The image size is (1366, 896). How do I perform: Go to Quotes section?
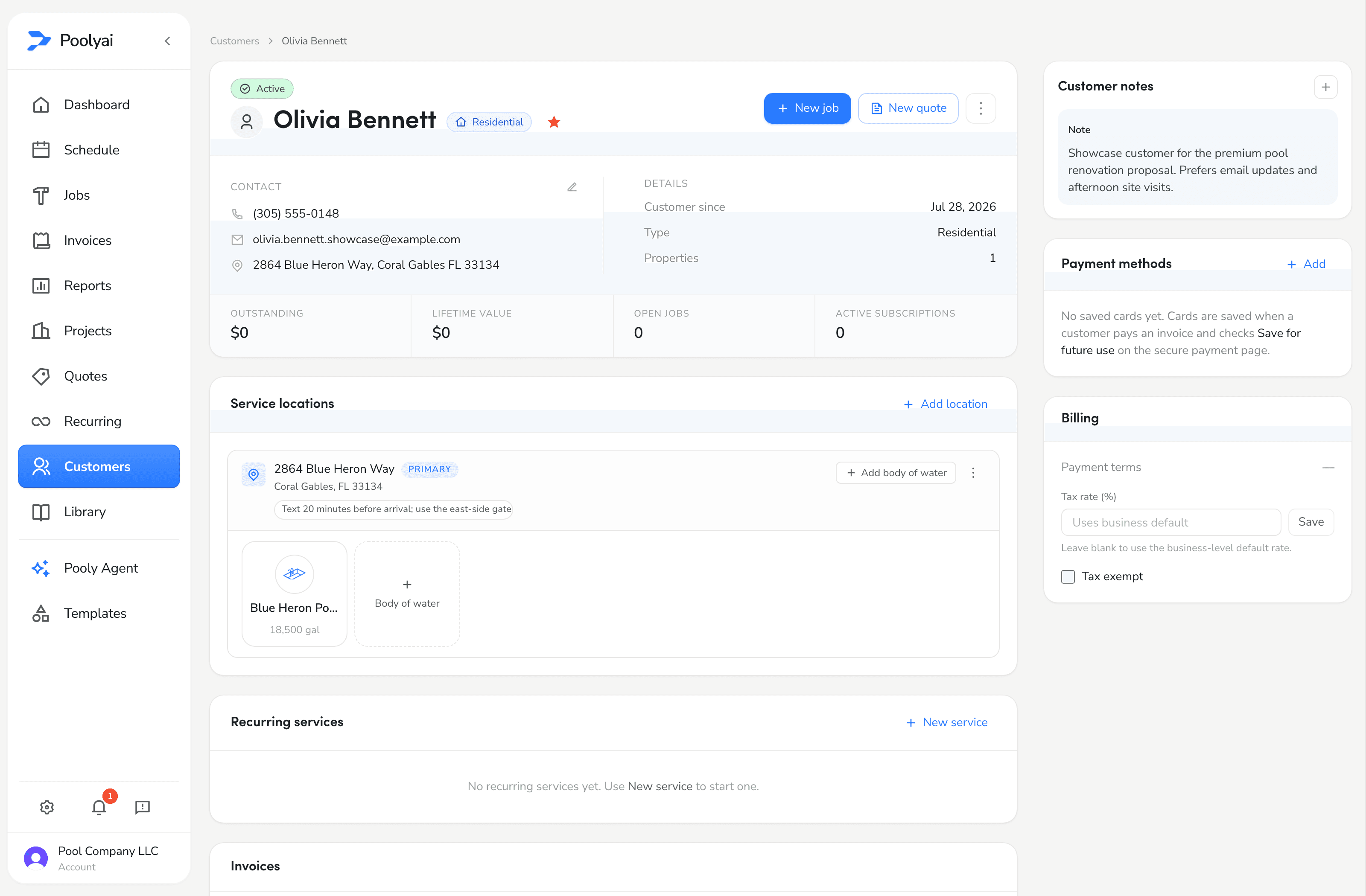click(99, 376)
